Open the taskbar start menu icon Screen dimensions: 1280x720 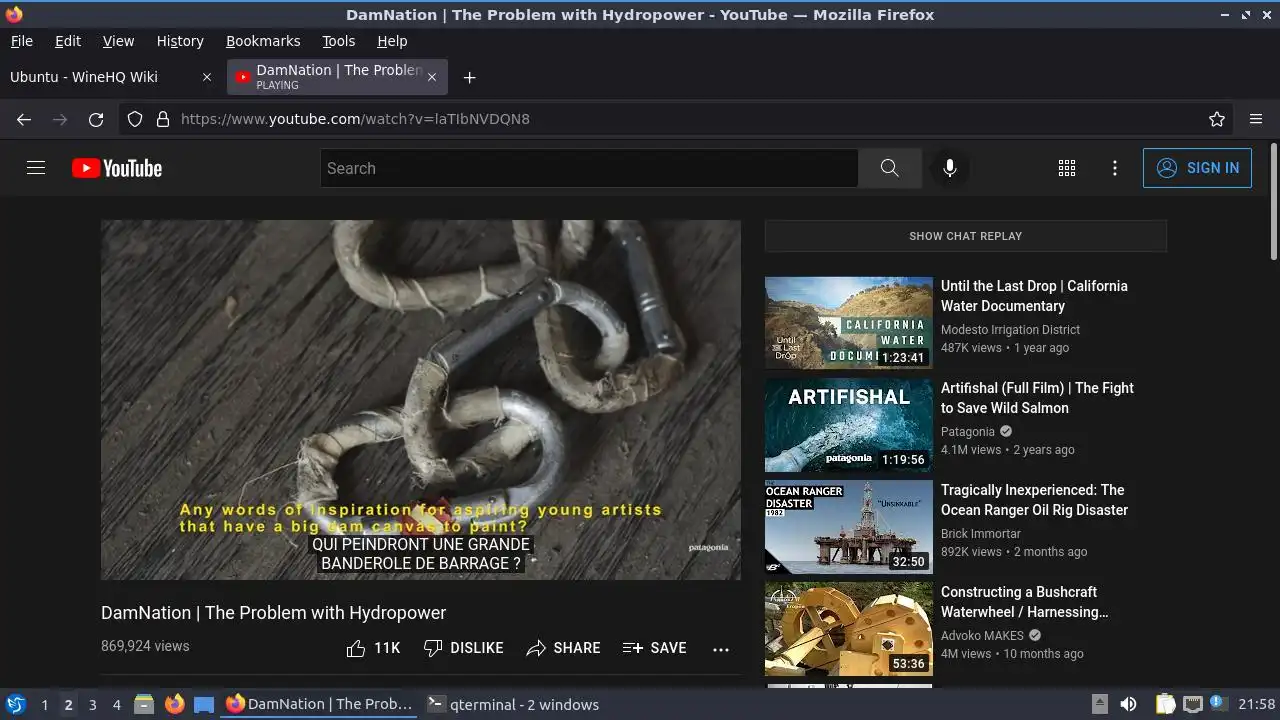point(15,704)
